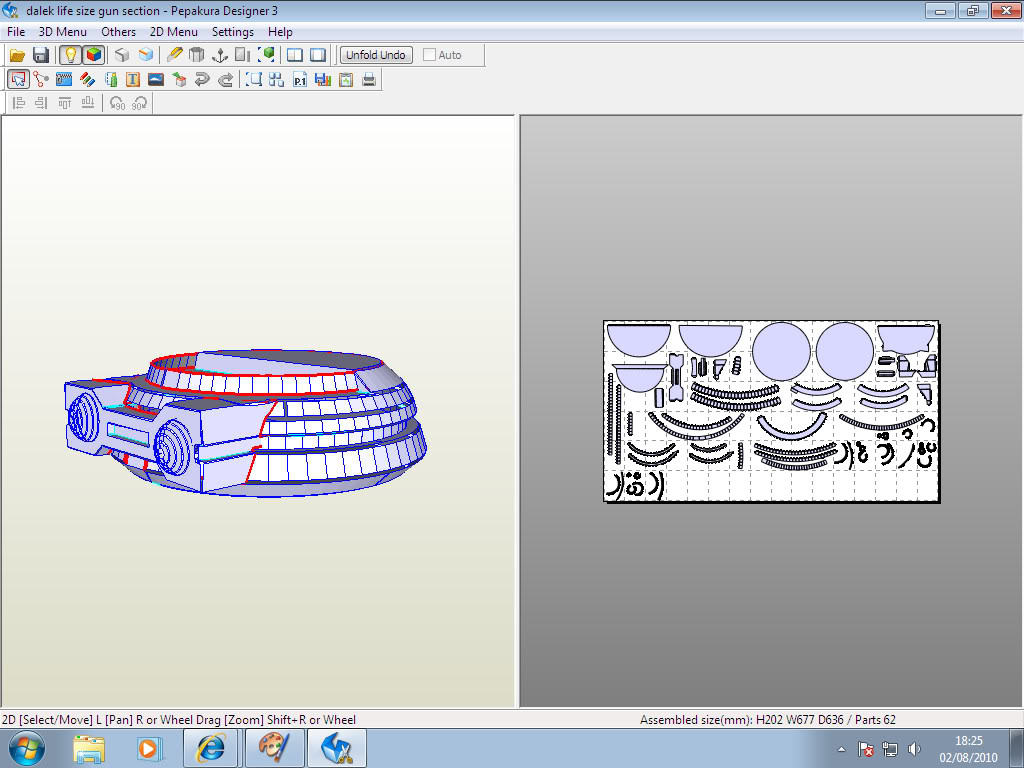
Task: Open Windows Media Player taskbar icon
Action: point(148,748)
